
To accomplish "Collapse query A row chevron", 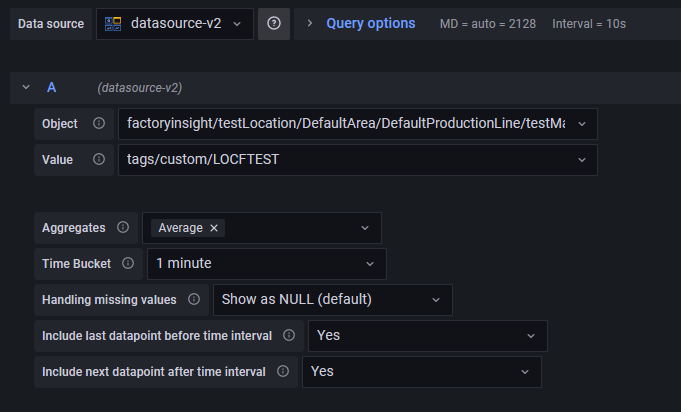I will click(25, 88).
